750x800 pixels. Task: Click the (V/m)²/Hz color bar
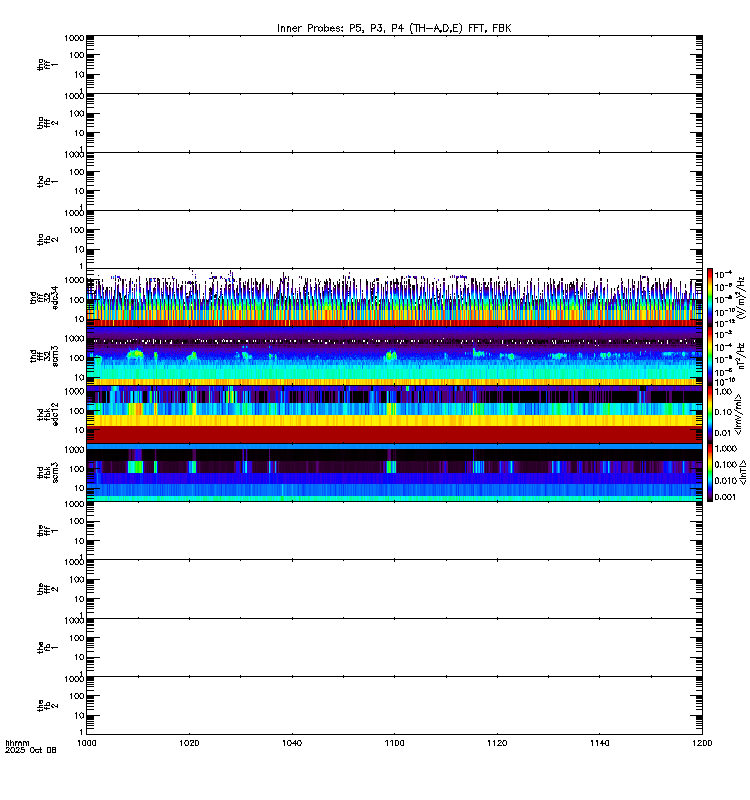pyautogui.click(x=710, y=297)
